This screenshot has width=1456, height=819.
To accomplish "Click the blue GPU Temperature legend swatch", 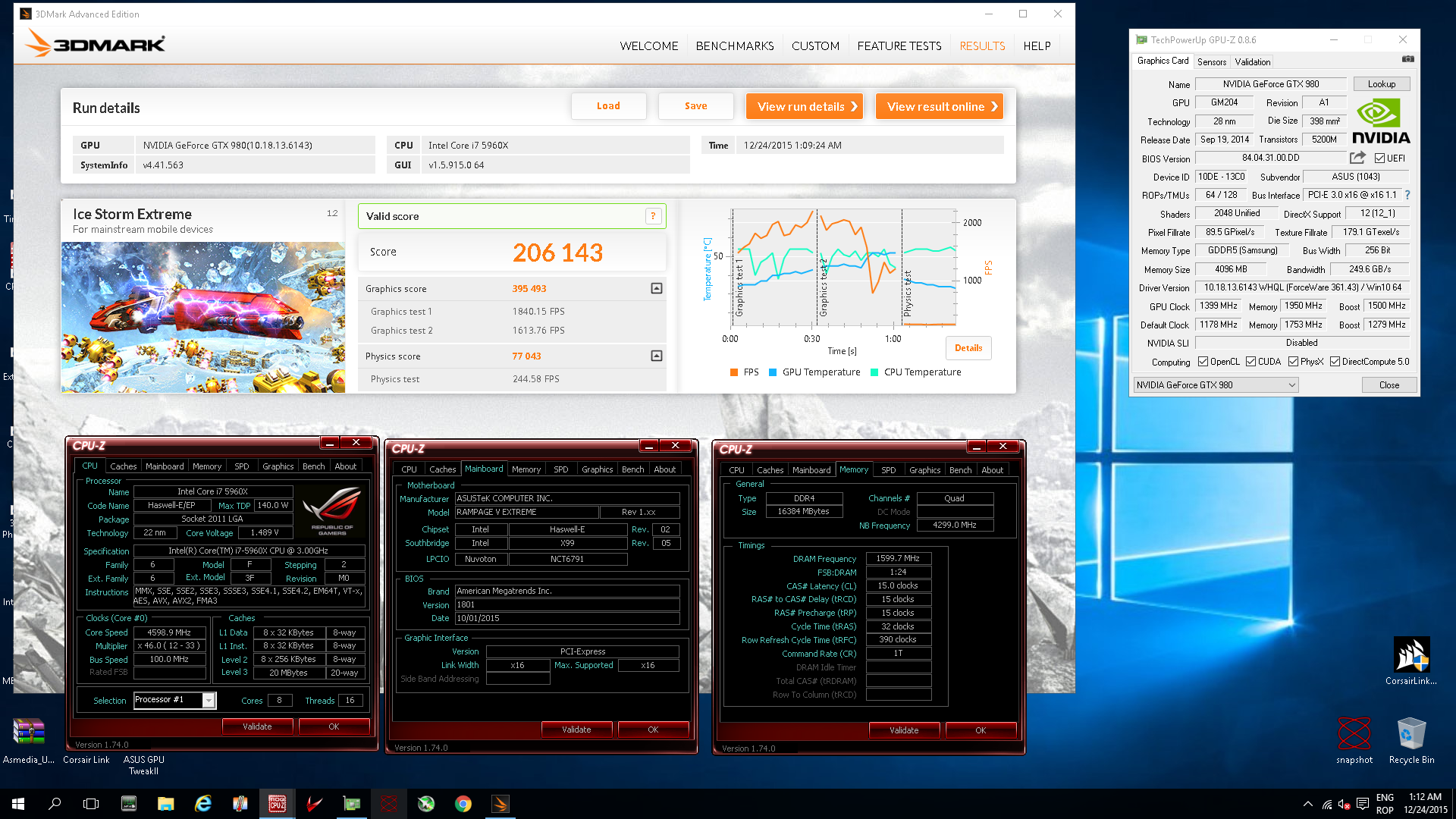I will coord(773,372).
